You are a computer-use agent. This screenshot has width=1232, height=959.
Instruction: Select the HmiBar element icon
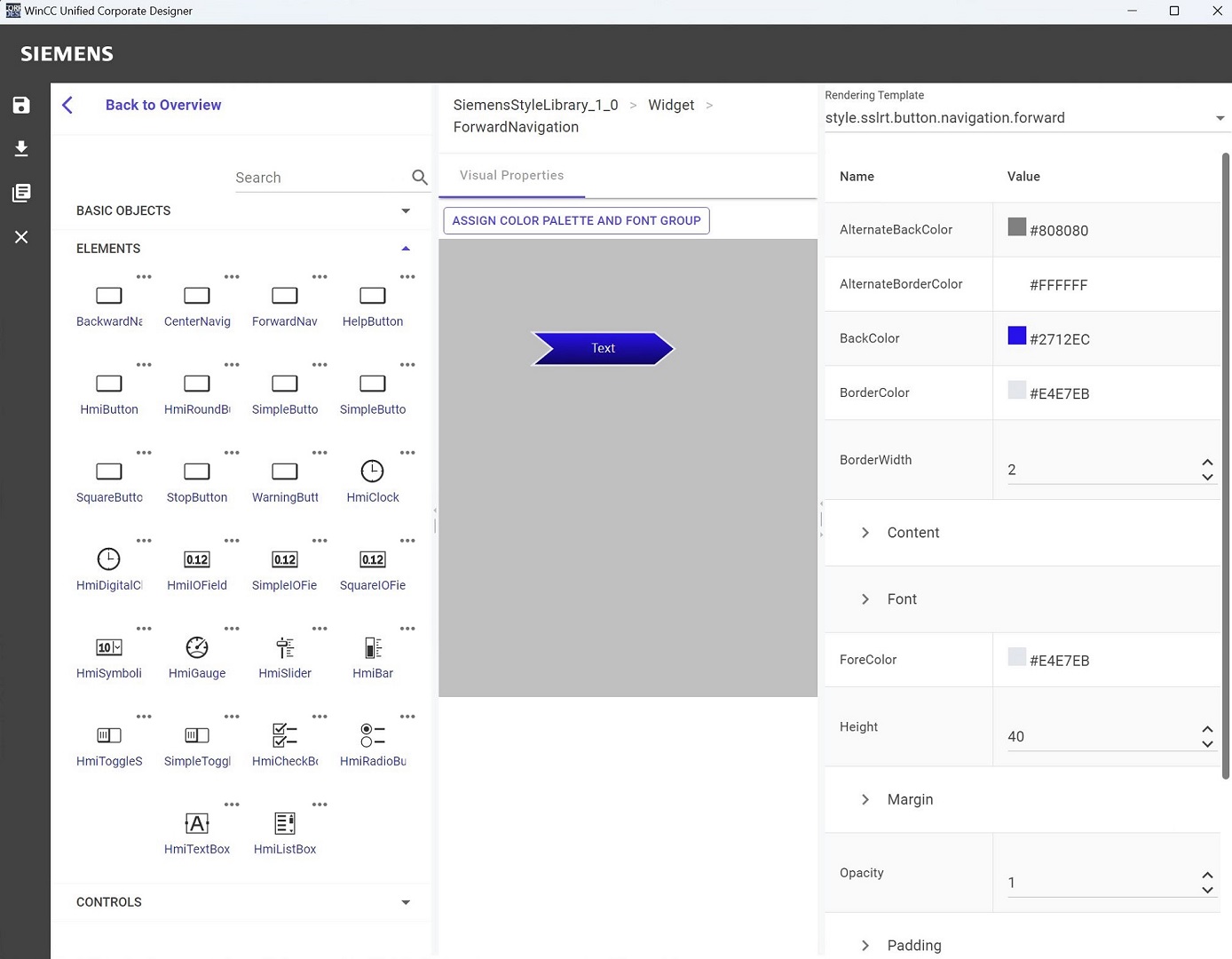click(x=373, y=647)
